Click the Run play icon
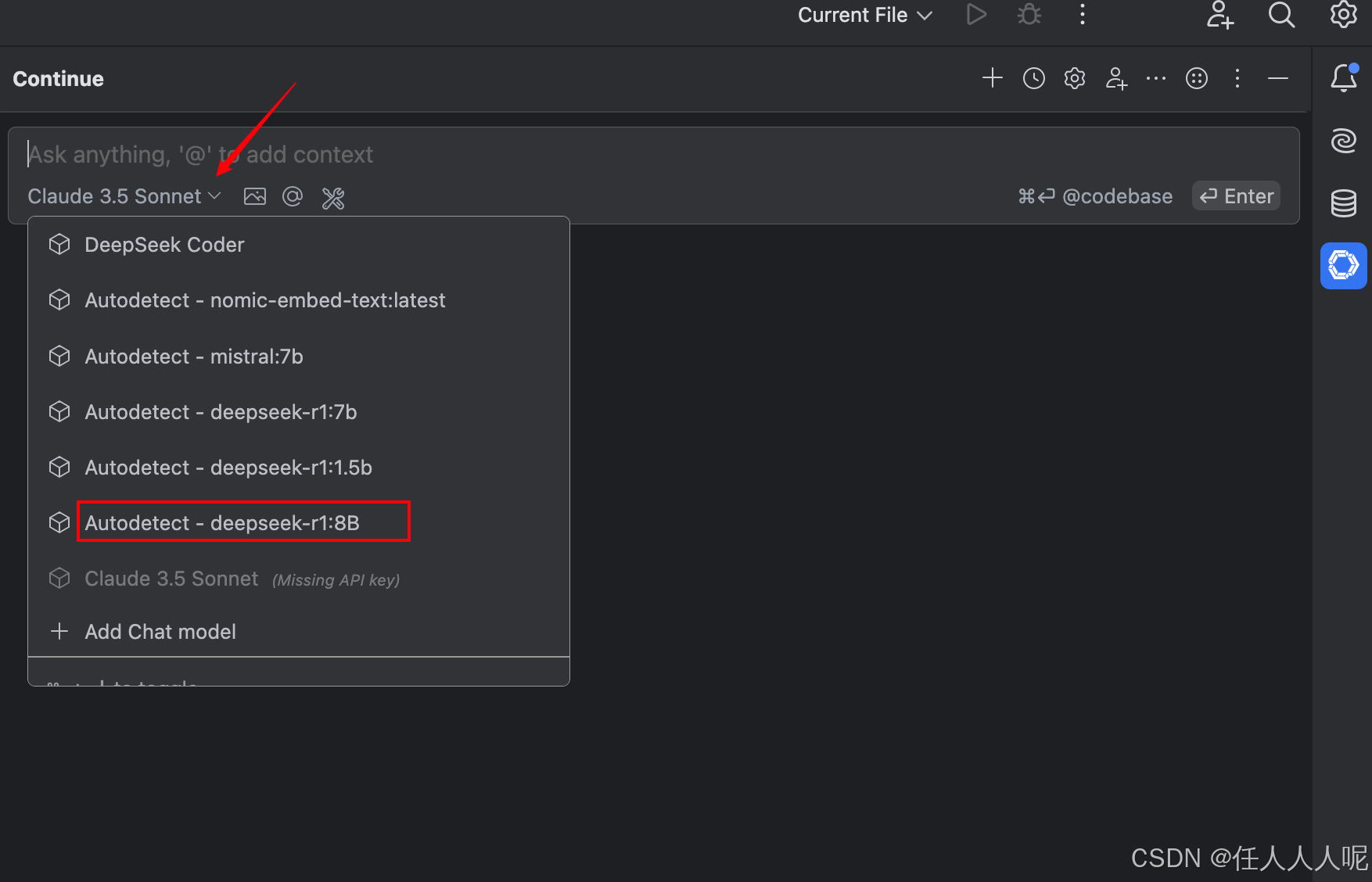Image resolution: width=1372 pixels, height=882 pixels. [x=976, y=15]
